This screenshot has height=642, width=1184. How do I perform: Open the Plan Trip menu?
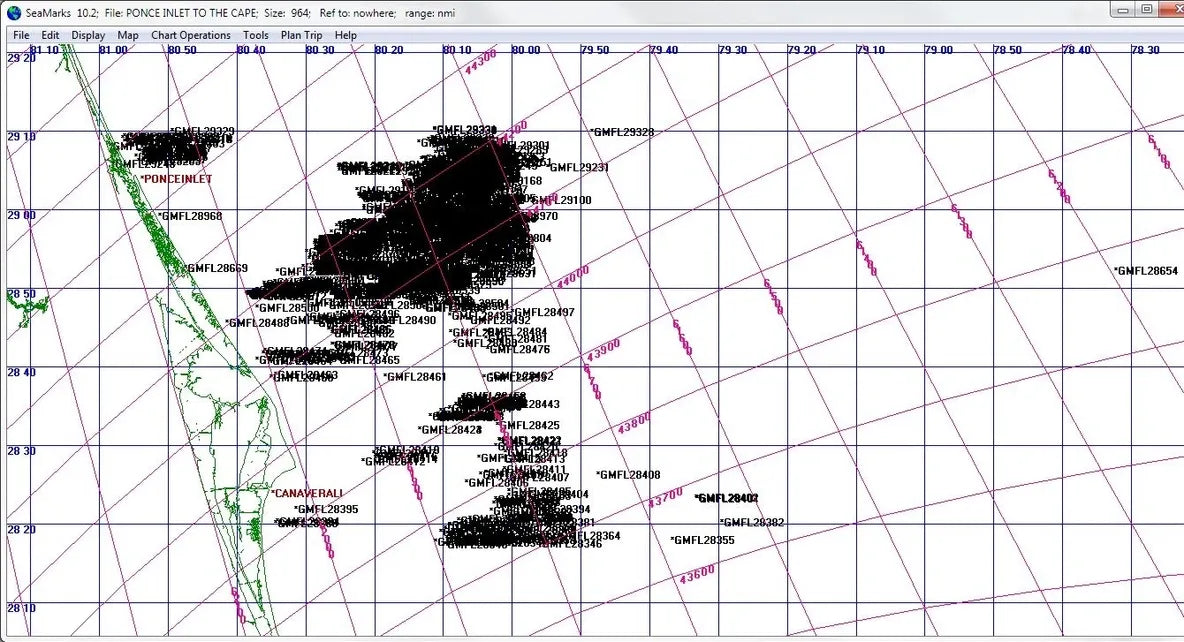tap(301, 35)
